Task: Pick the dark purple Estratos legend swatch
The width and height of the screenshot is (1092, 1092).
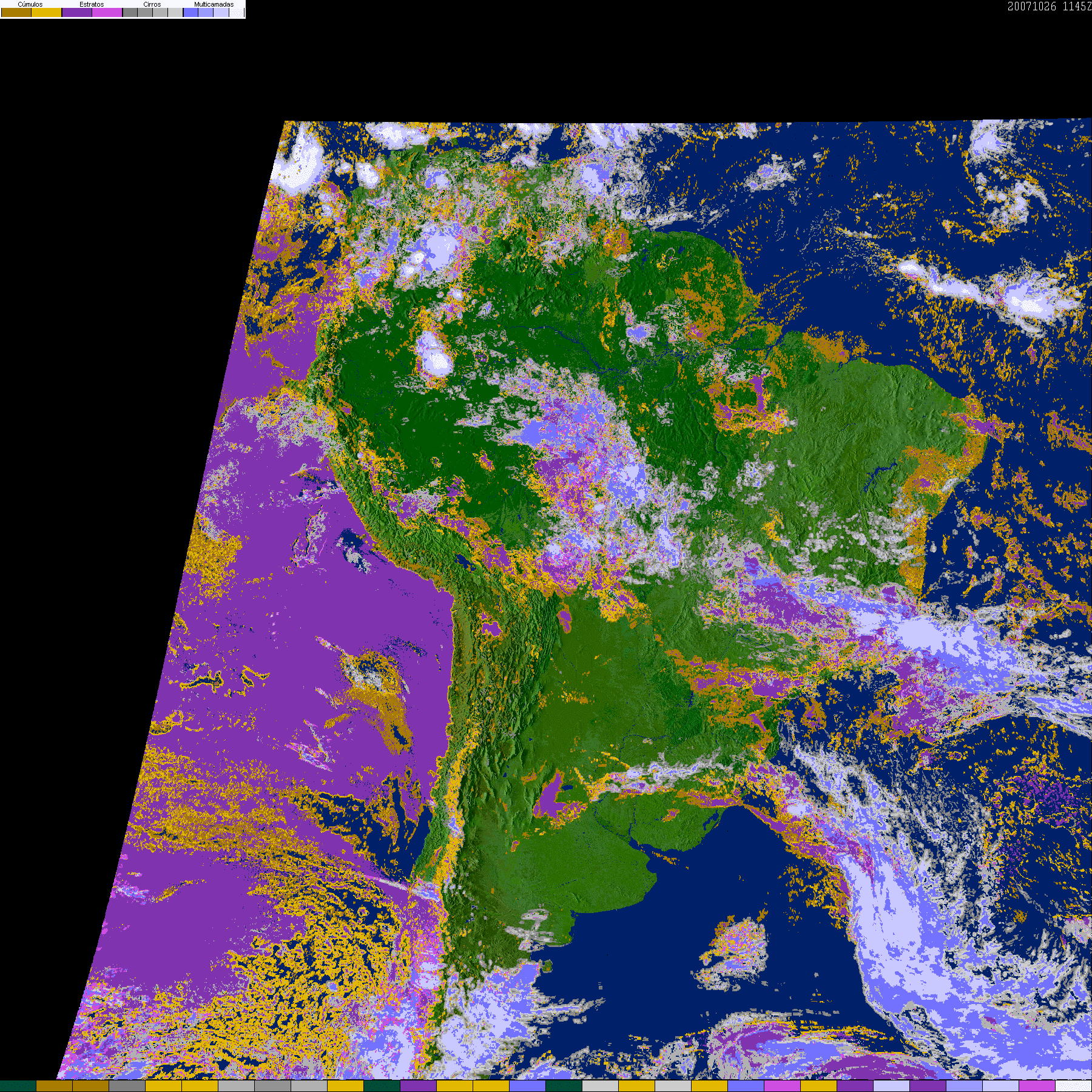Action: point(77,12)
